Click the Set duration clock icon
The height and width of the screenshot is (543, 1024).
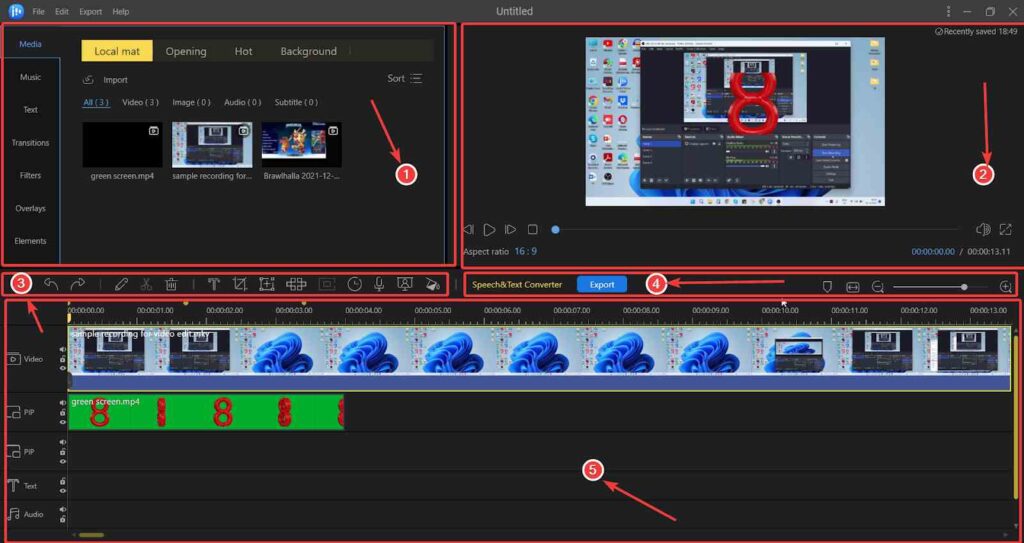pos(355,284)
